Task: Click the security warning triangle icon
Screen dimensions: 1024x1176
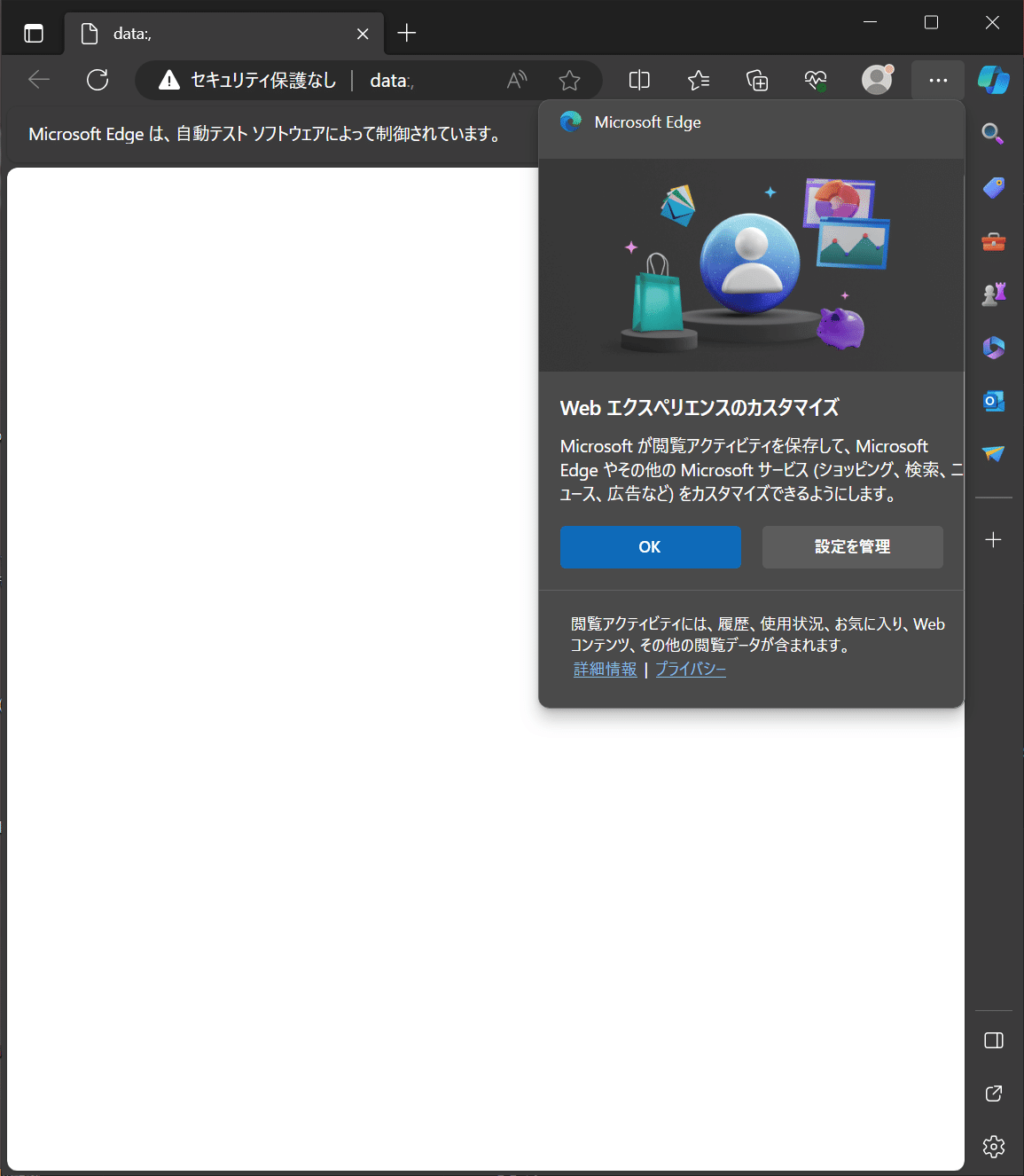Action: click(168, 81)
